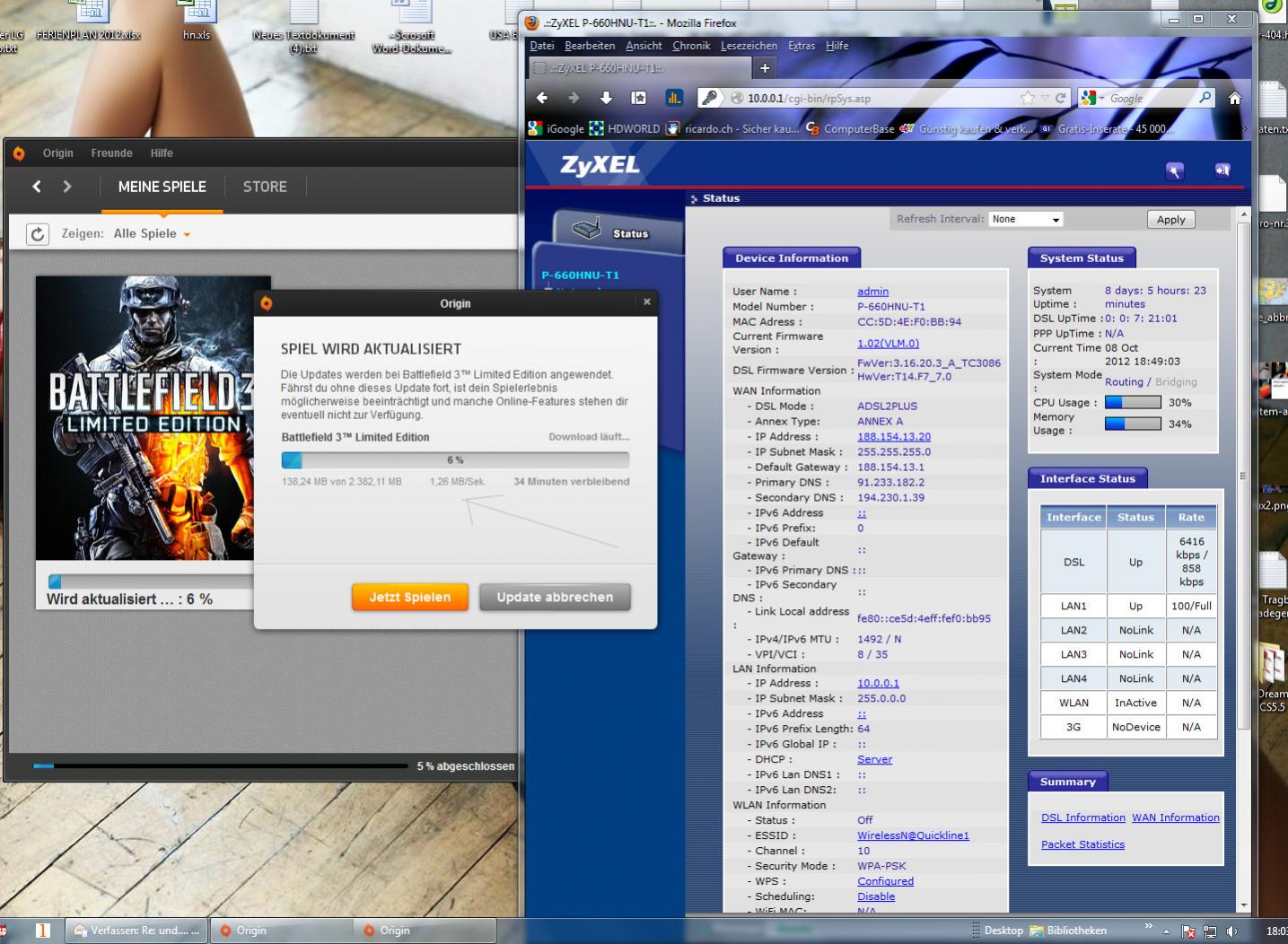Click Update abbrechen button
Image resolution: width=1288 pixels, height=944 pixels.
tap(555, 597)
